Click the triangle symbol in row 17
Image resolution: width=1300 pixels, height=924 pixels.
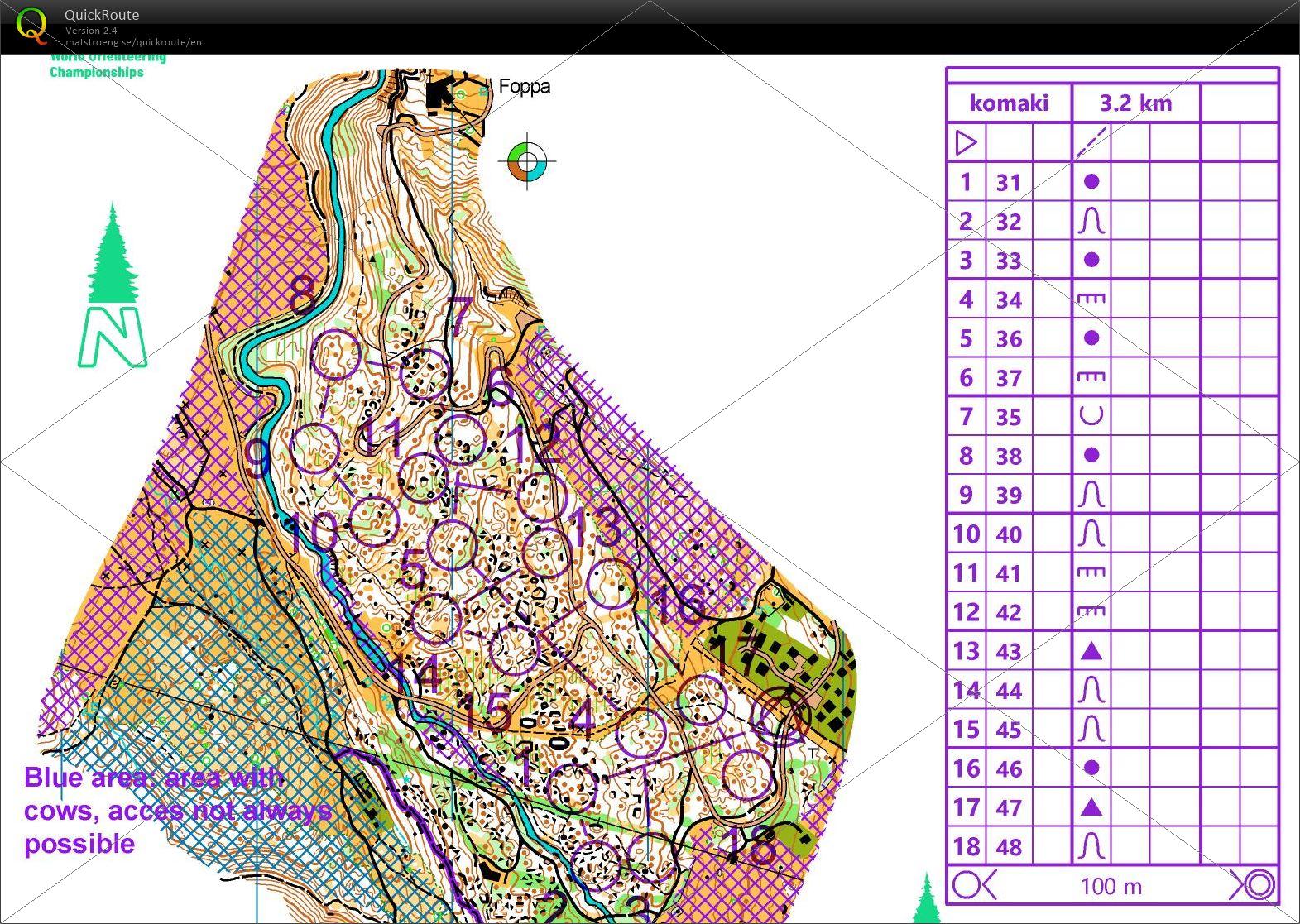pos(1091,807)
